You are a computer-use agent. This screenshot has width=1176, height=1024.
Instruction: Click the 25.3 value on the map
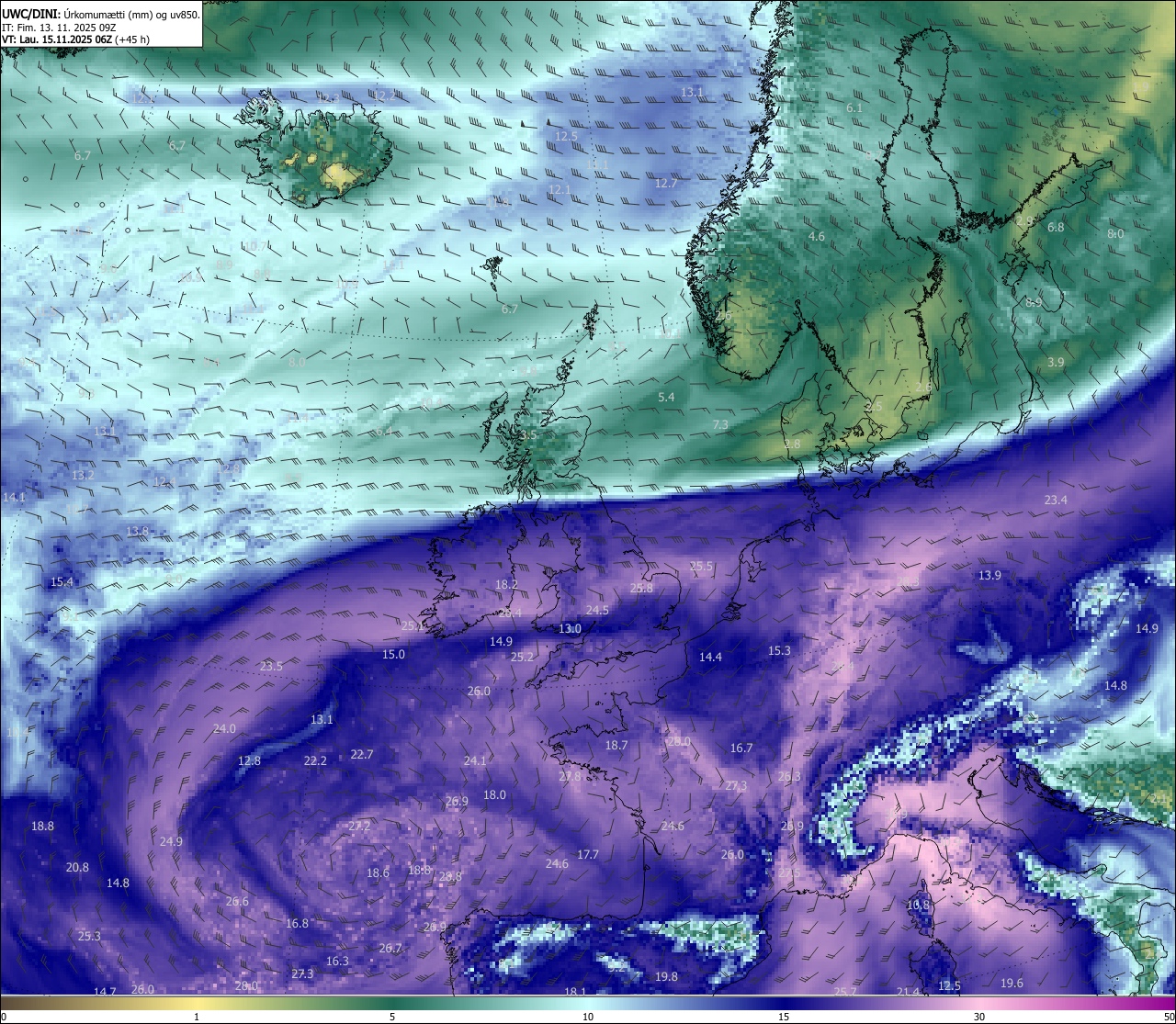(x=89, y=937)
